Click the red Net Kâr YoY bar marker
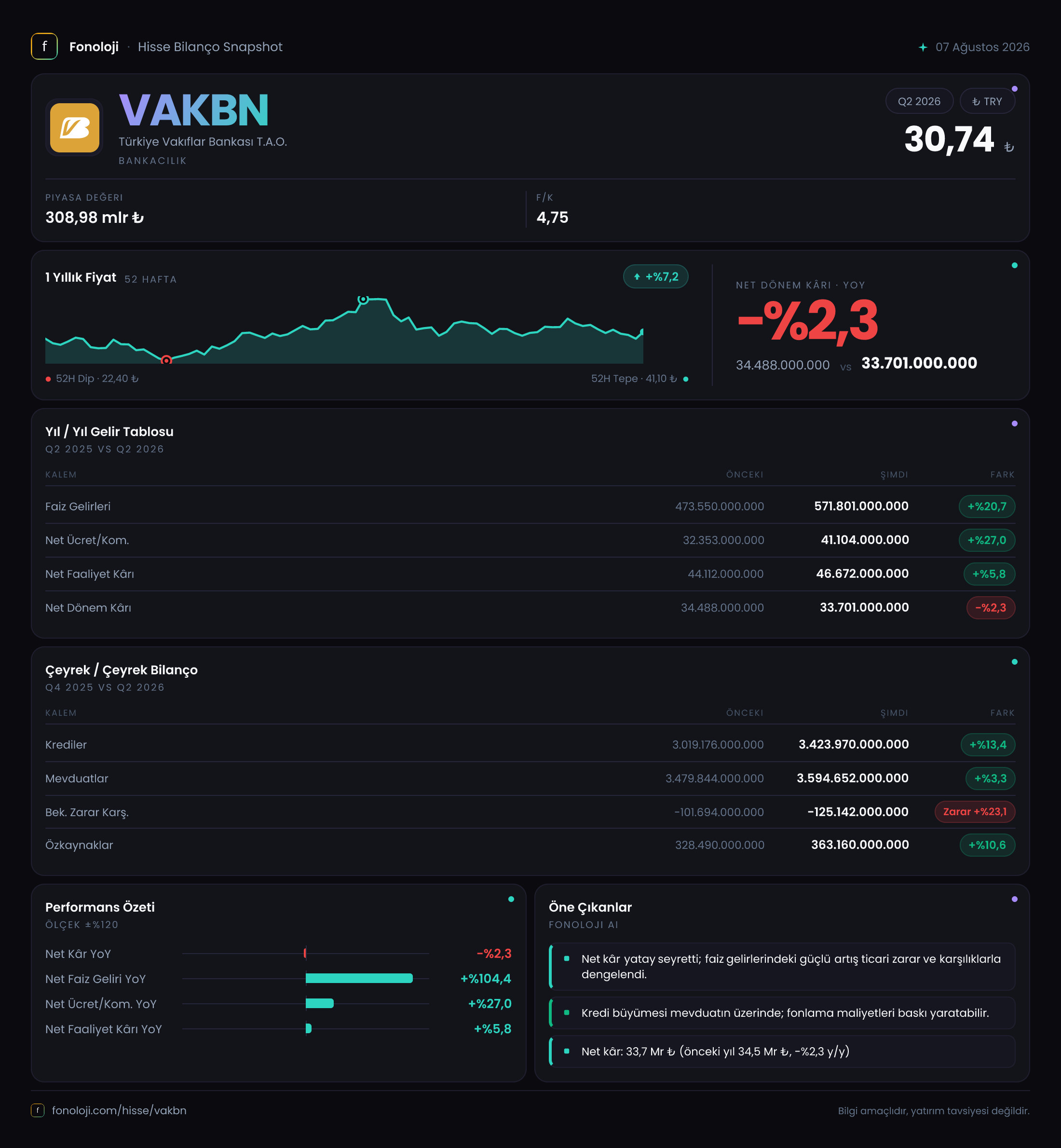The width and height of the screenshot is (1061, 1148). click(x=305, y=953)
